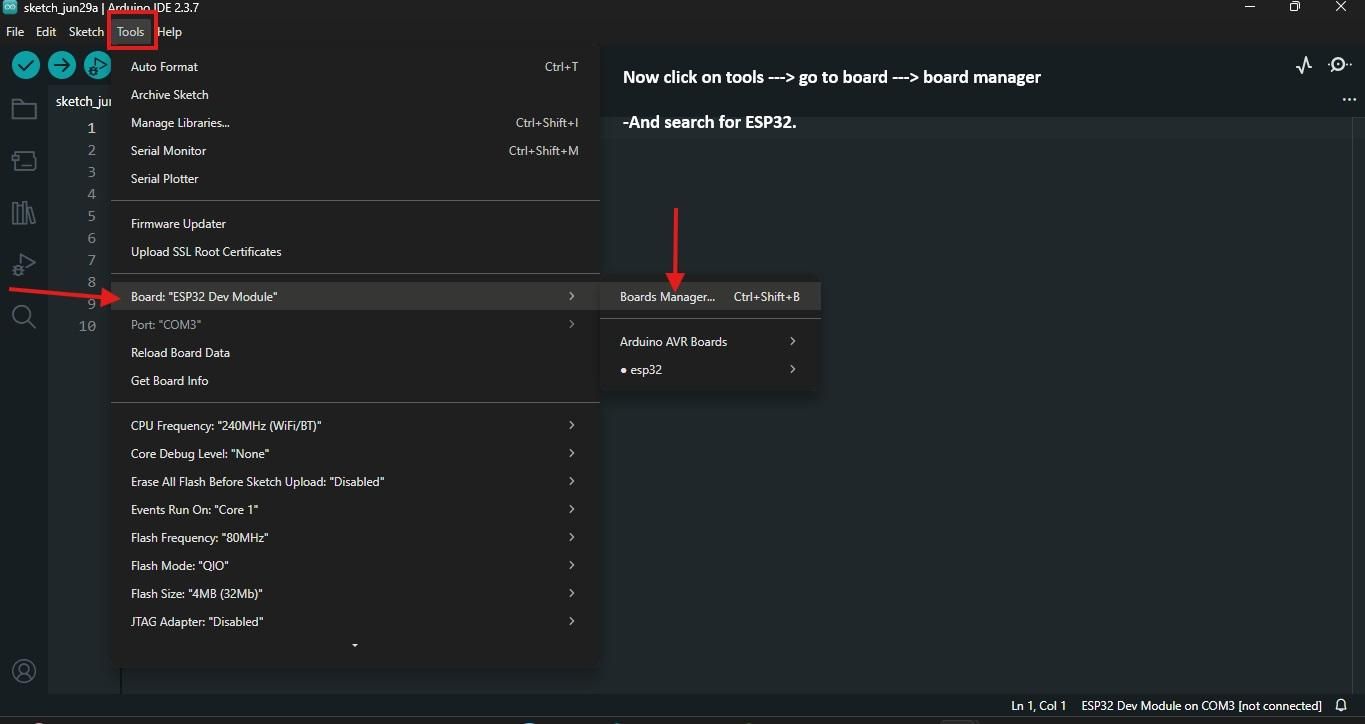Click the notifications bell in status bar
1365x724 pixels.
click(1342, 706)
